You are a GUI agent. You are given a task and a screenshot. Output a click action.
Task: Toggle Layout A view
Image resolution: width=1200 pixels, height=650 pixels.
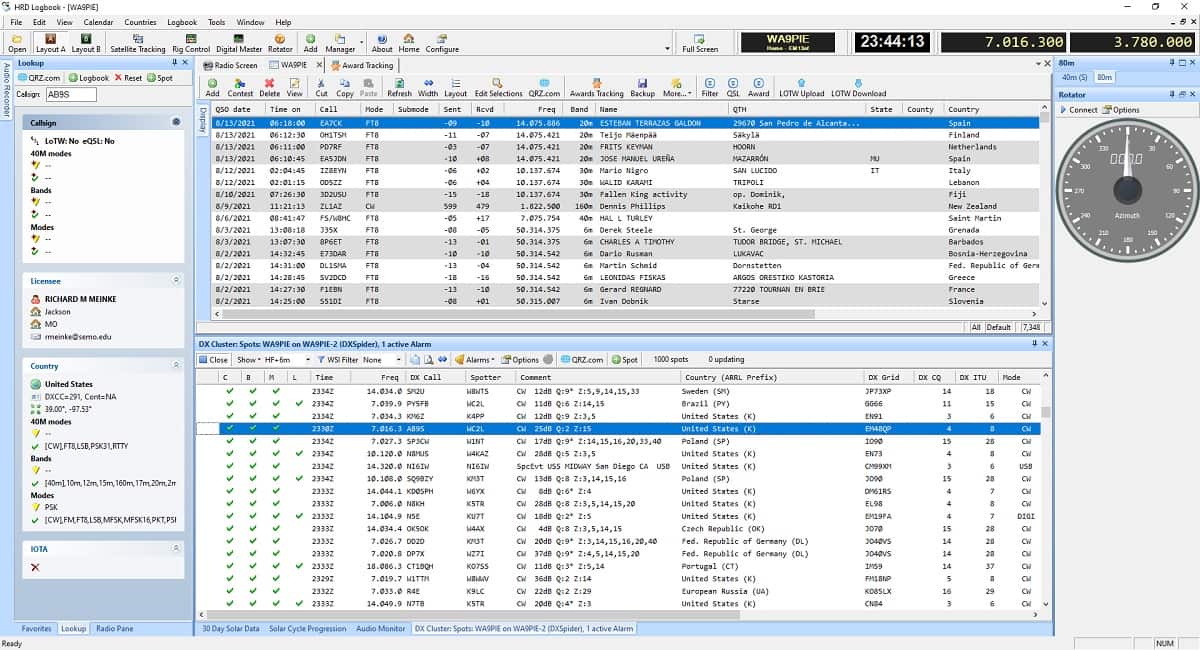(x=50, y=42)
